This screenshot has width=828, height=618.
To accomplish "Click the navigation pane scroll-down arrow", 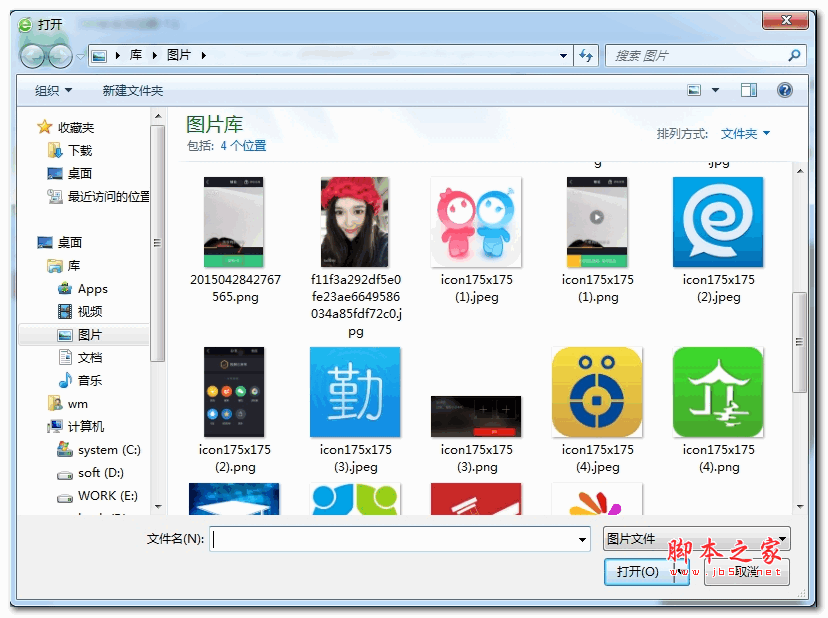I will 158,507.
